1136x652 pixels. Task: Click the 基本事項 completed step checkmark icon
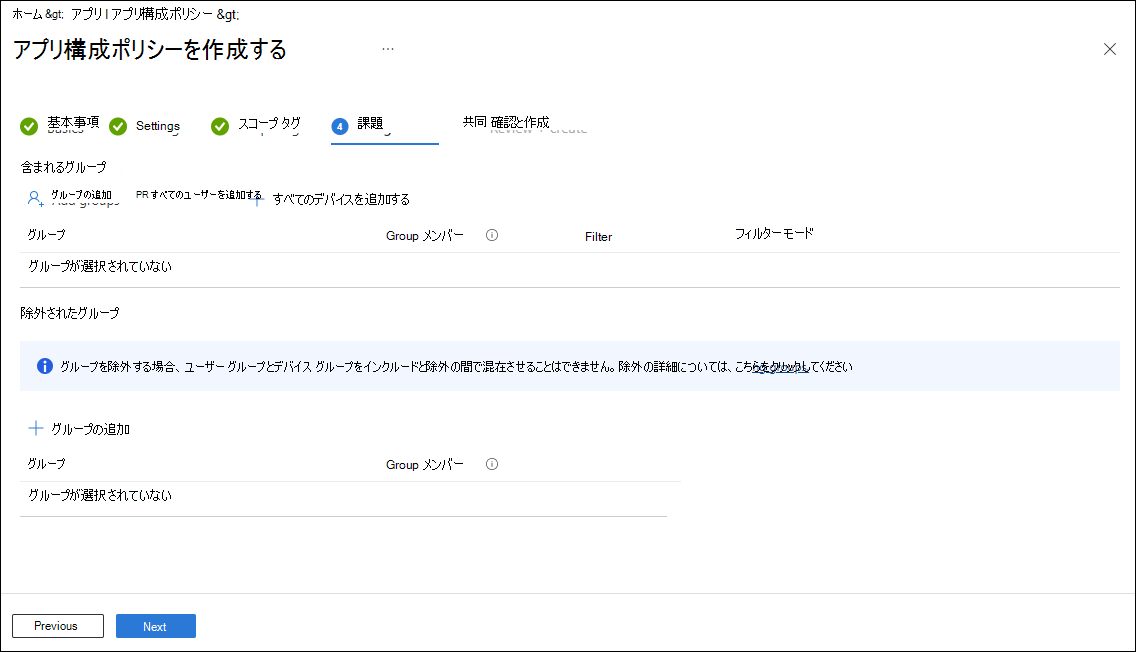29,126
